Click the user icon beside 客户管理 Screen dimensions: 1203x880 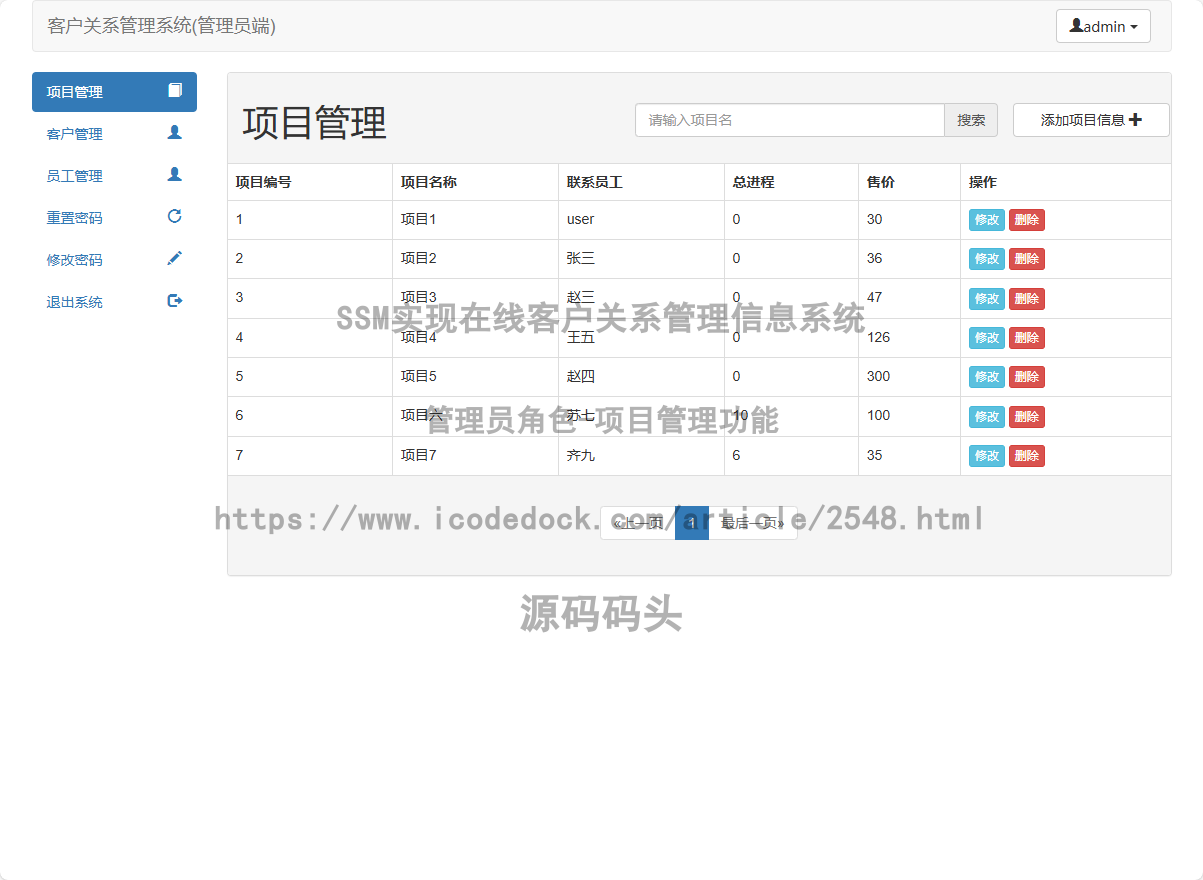point(175,132)
